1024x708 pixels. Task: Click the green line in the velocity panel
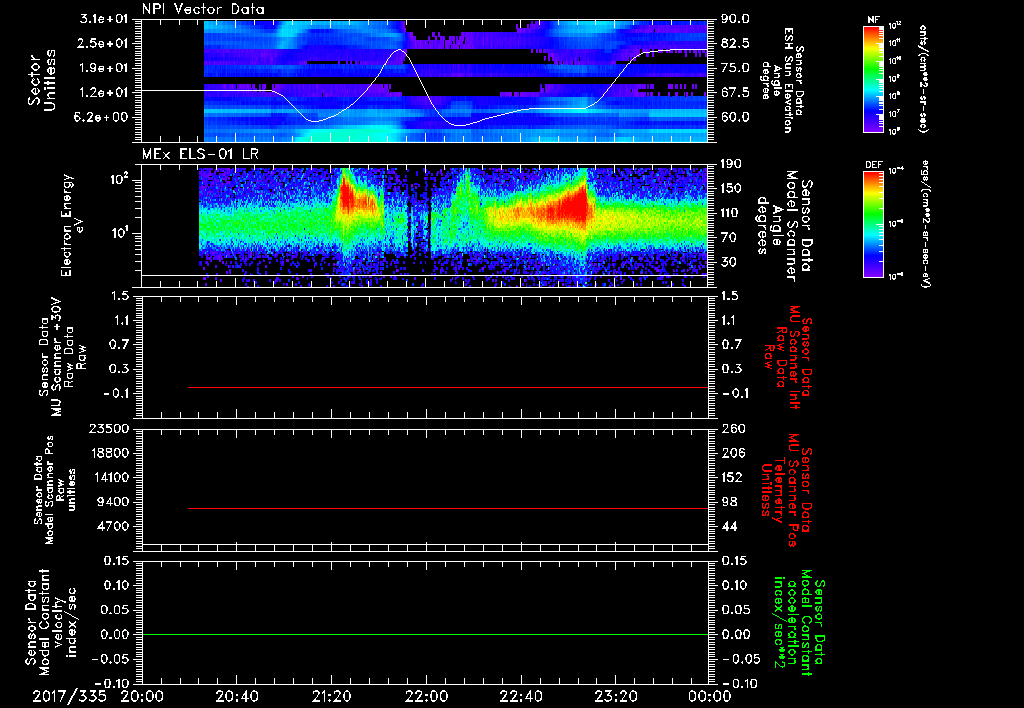424,634
